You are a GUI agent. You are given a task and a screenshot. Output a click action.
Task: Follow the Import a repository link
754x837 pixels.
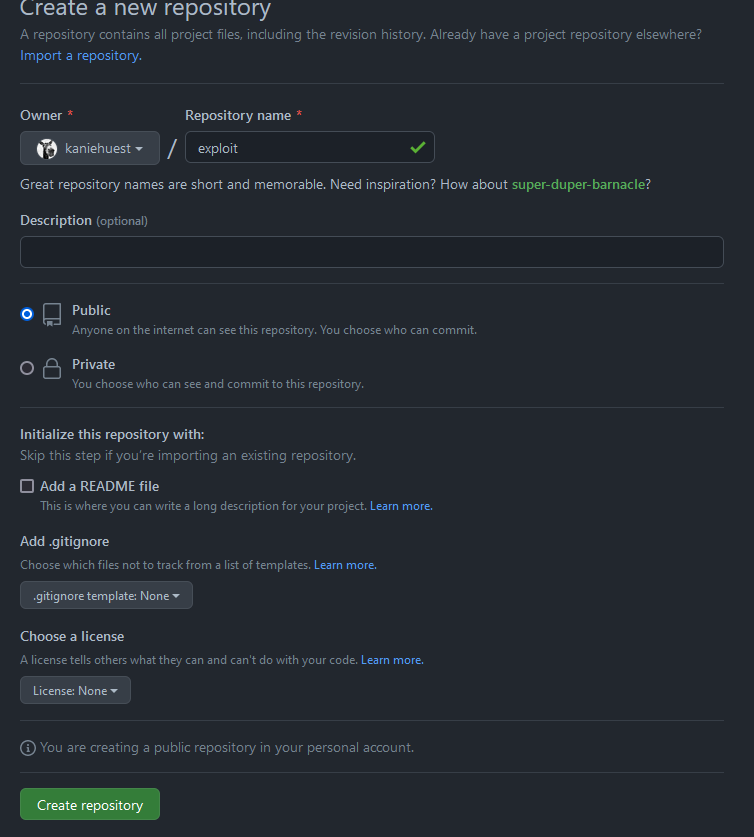coord(81,55)
